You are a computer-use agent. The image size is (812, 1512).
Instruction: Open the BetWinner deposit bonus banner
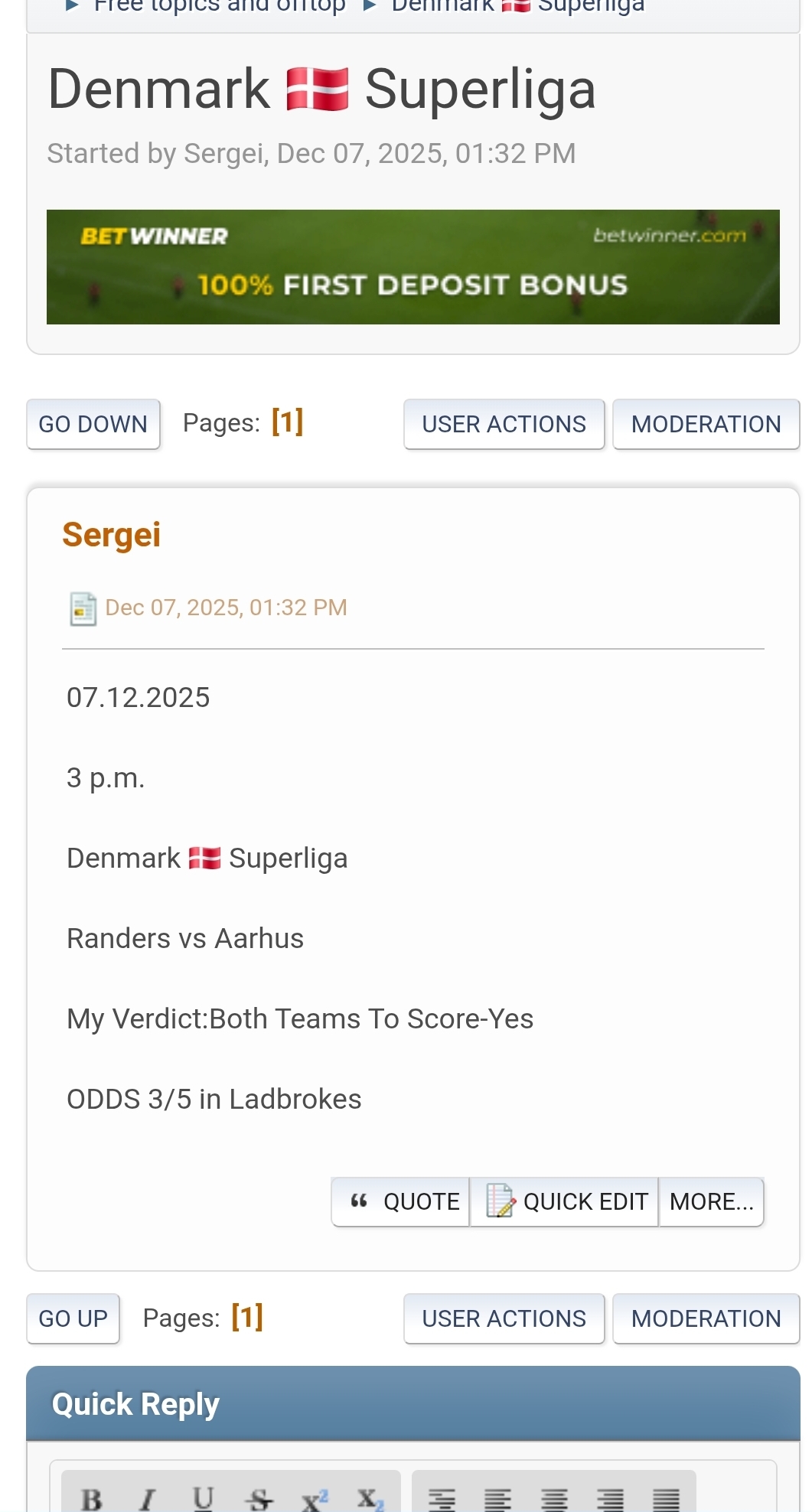point(413,267)
